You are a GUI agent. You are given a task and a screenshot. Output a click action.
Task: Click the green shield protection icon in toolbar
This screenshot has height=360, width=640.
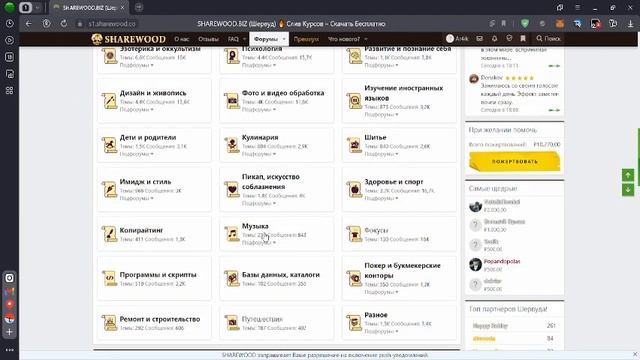coord(525,23)
